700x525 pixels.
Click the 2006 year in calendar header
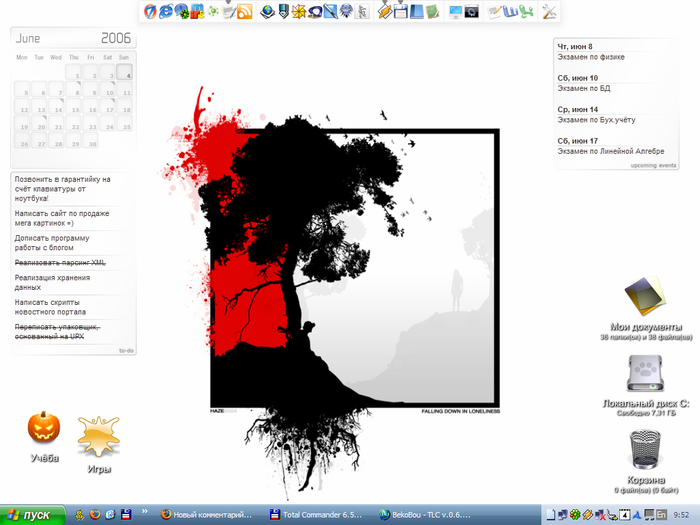coord(116,38)
